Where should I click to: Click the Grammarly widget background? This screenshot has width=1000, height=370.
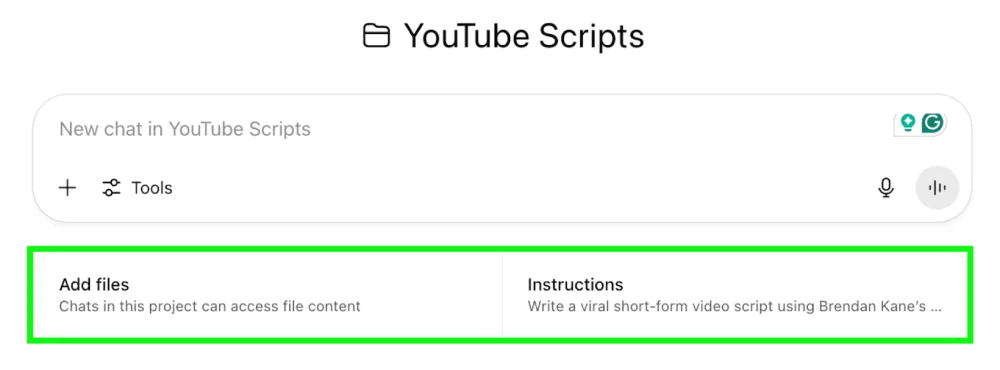coord(920,123)
